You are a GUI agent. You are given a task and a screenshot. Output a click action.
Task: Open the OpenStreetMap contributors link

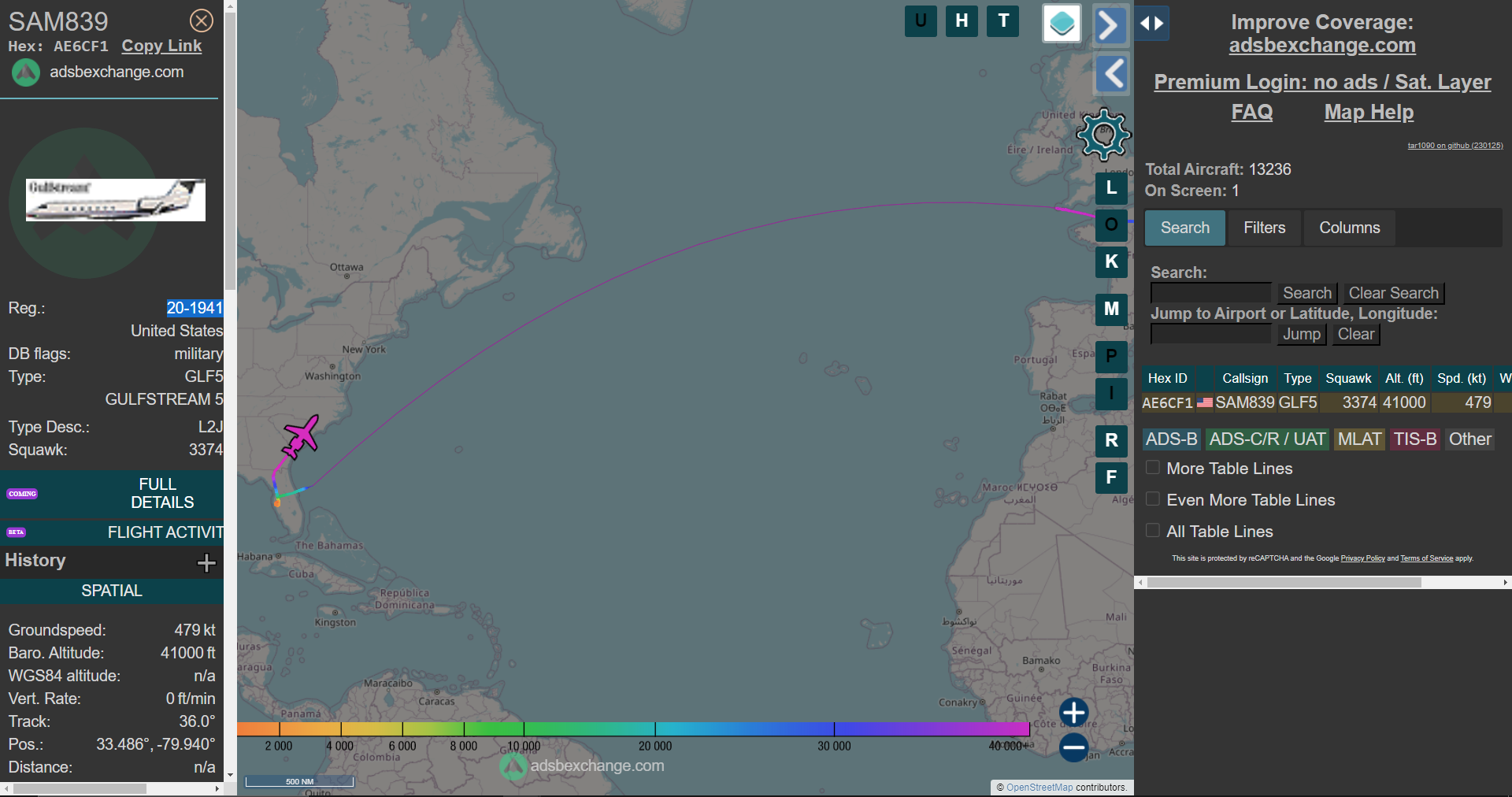[1039, 788]
